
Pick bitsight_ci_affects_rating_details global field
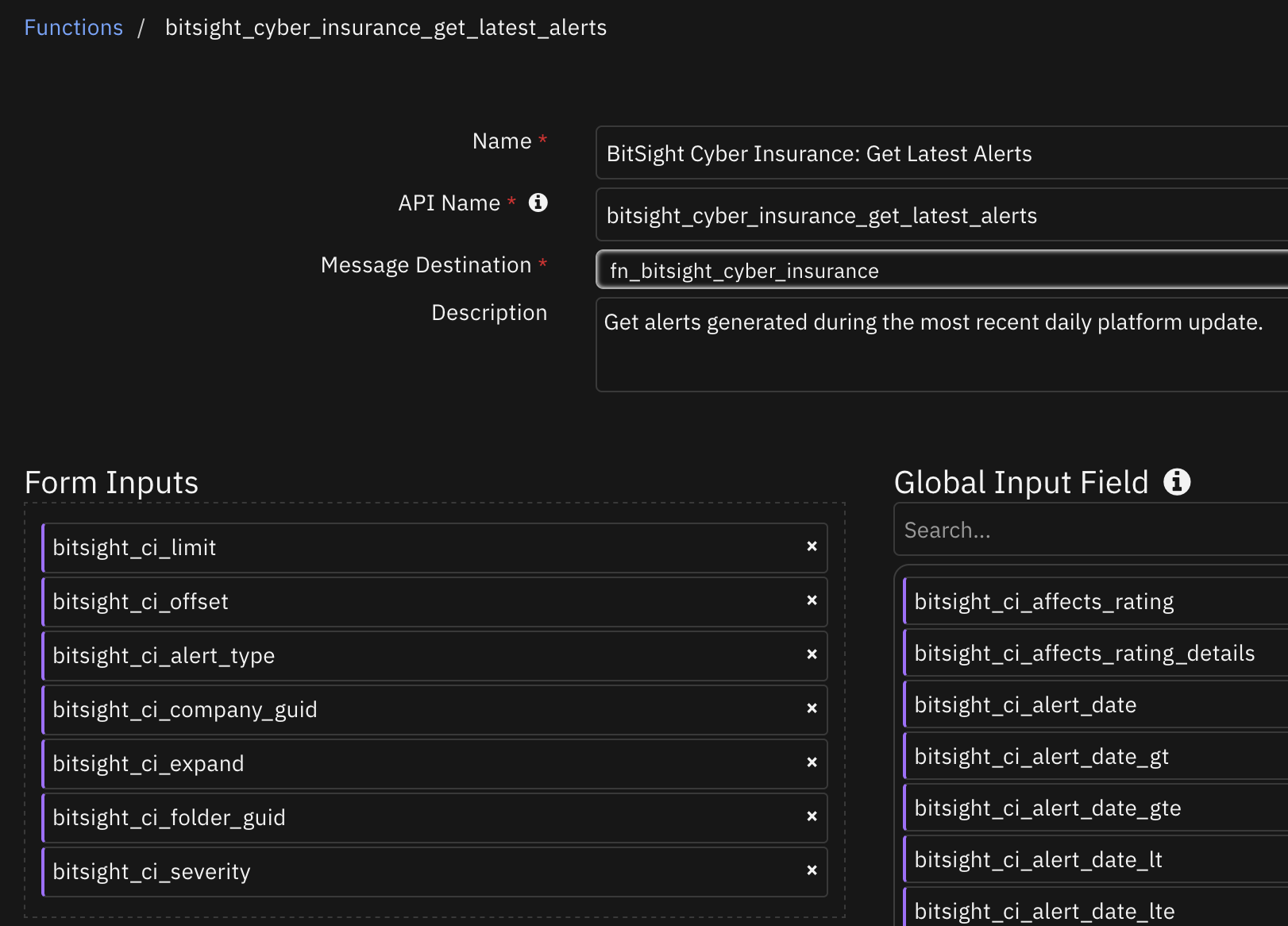[x=1096, y=653]
